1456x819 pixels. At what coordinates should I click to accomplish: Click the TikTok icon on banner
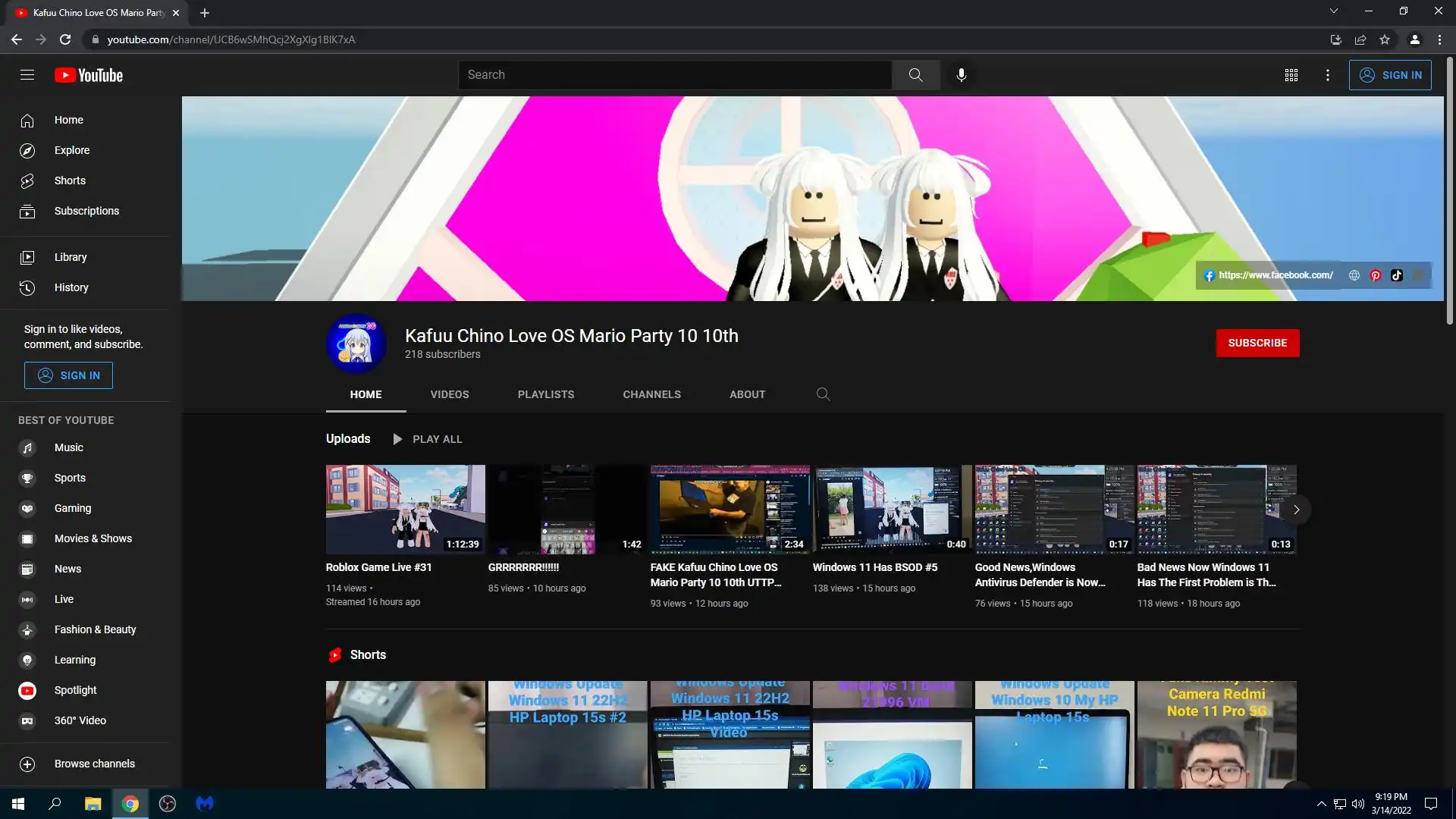(x=1397, y=275)
